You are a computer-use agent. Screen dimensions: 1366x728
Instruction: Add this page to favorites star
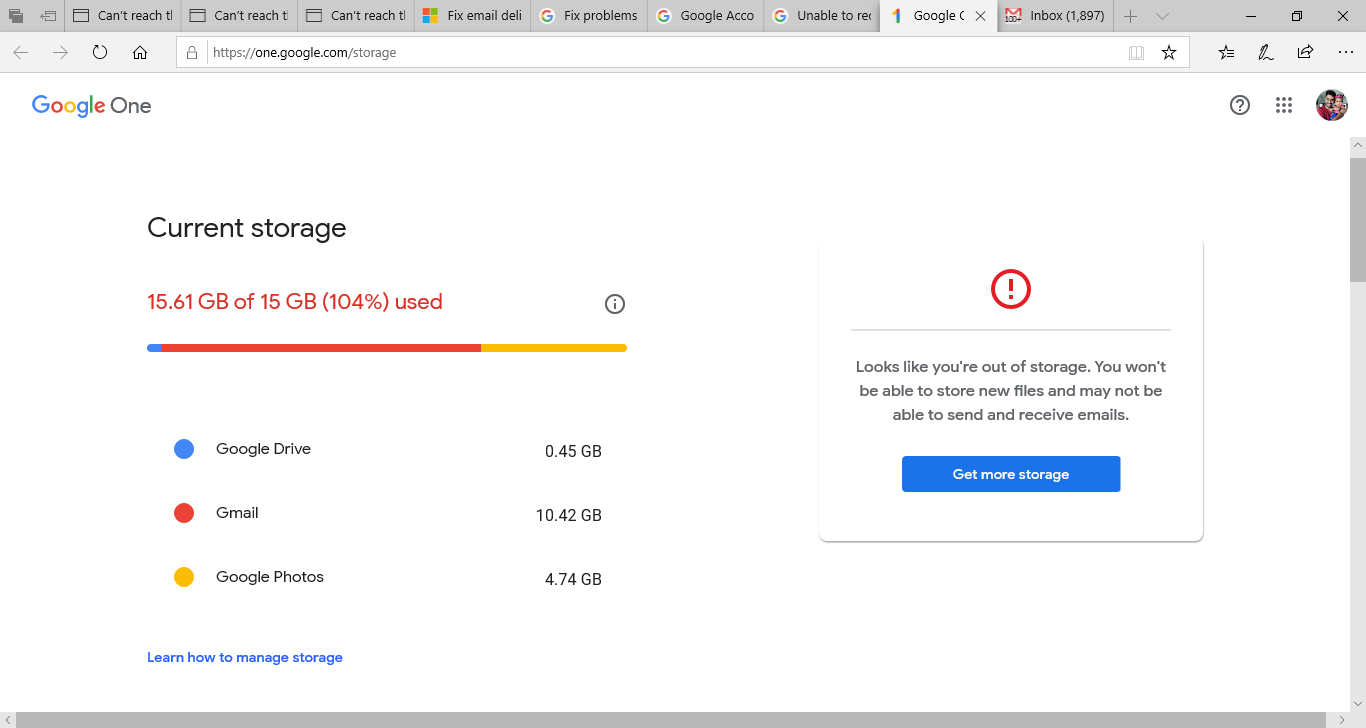[1169, 53]
